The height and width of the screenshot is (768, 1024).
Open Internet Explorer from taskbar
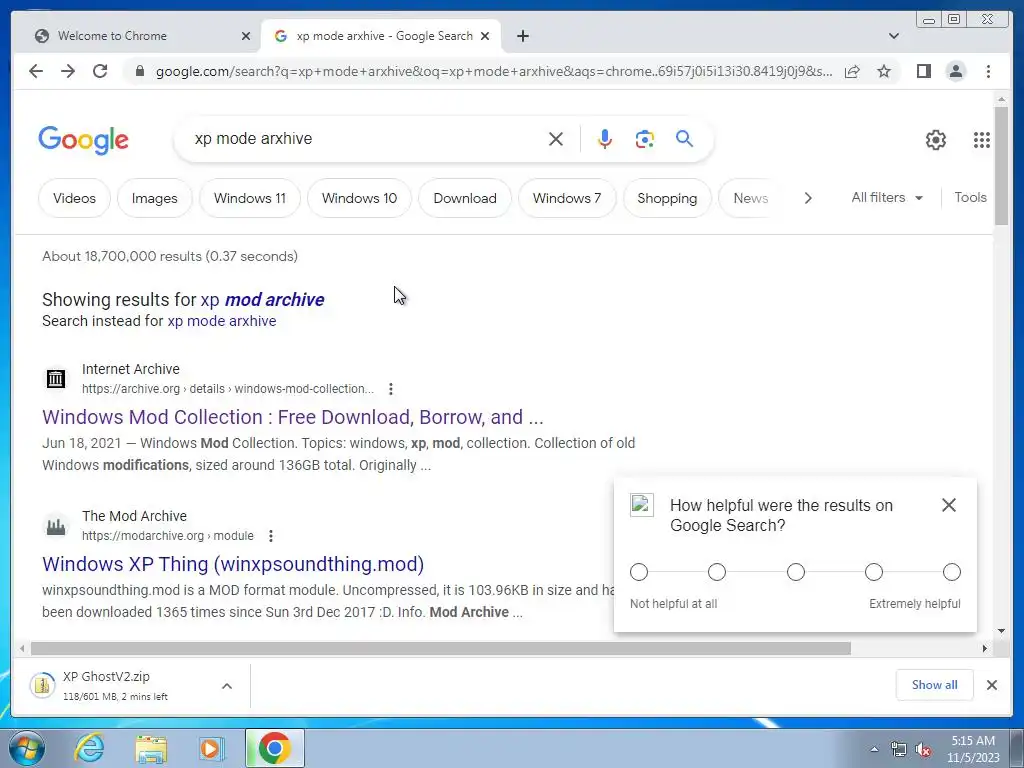(89, 748)
